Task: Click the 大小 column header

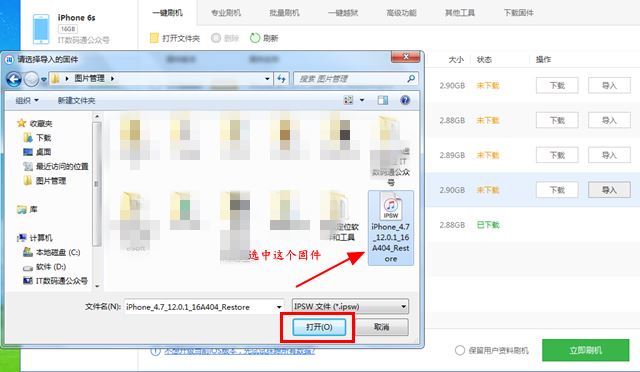Action: [456, 60]
